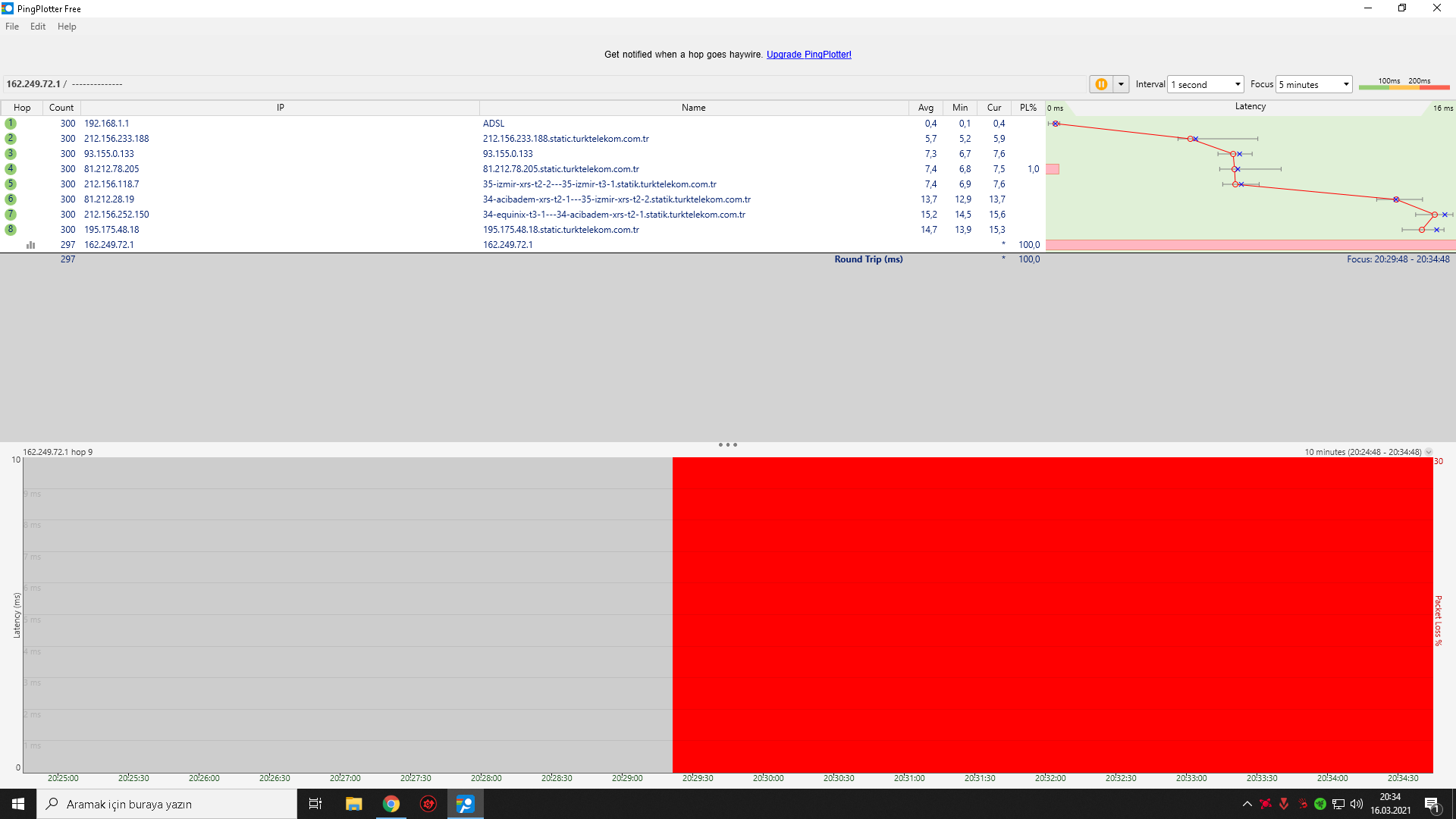Click the three-dot panel splitter handle
The width and height of the screenshot is (1456, 819).
click(728, 445)
